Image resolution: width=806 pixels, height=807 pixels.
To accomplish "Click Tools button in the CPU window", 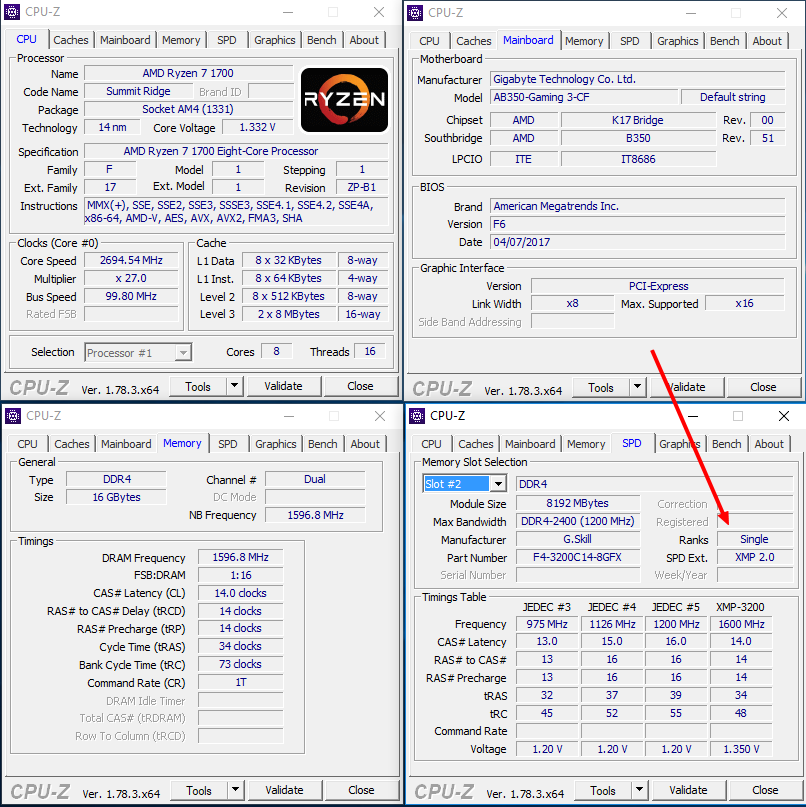I will (198, 387).
